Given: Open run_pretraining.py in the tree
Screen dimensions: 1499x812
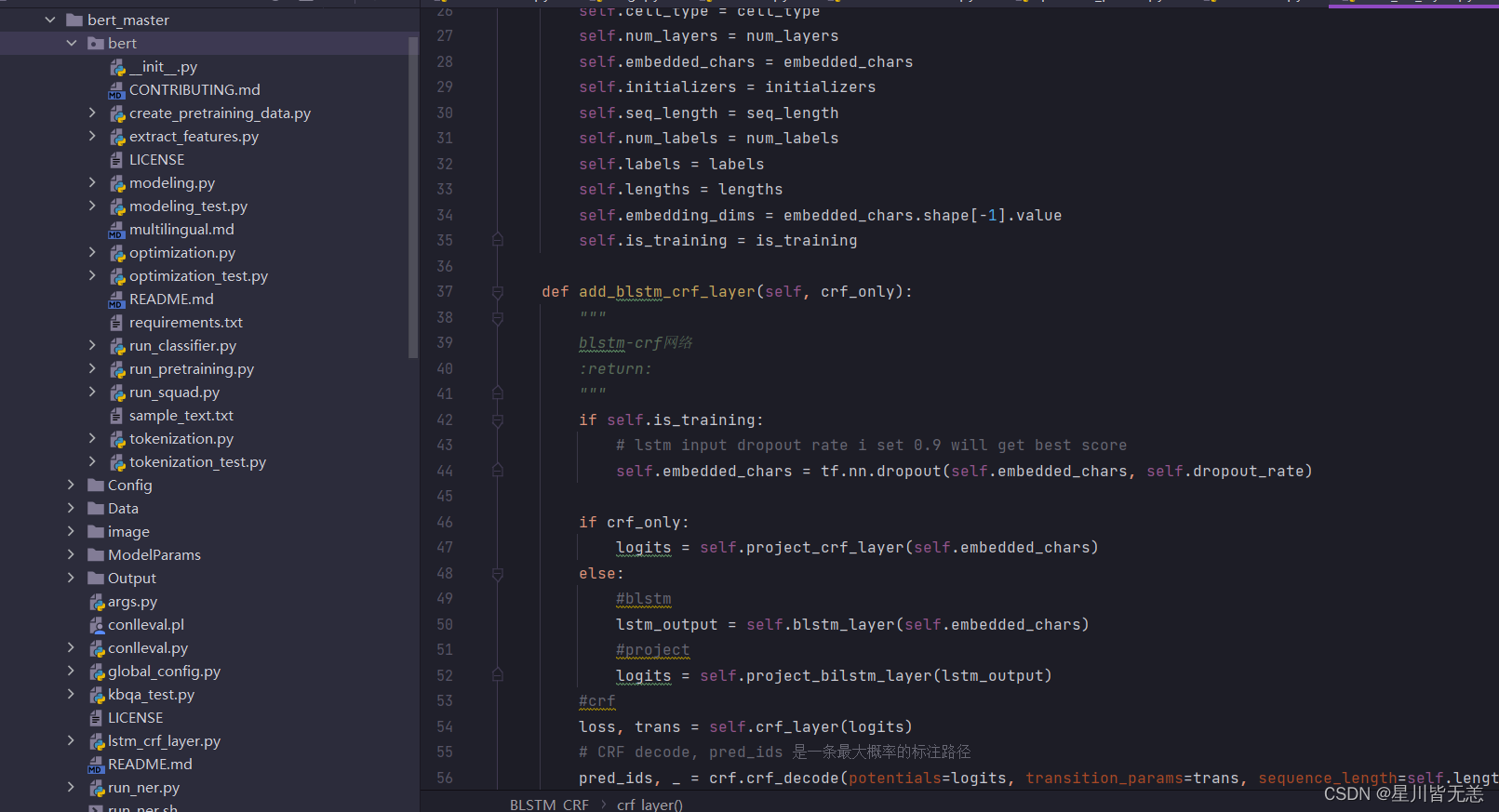Looking at the screenshot, I should coord(192,369).
